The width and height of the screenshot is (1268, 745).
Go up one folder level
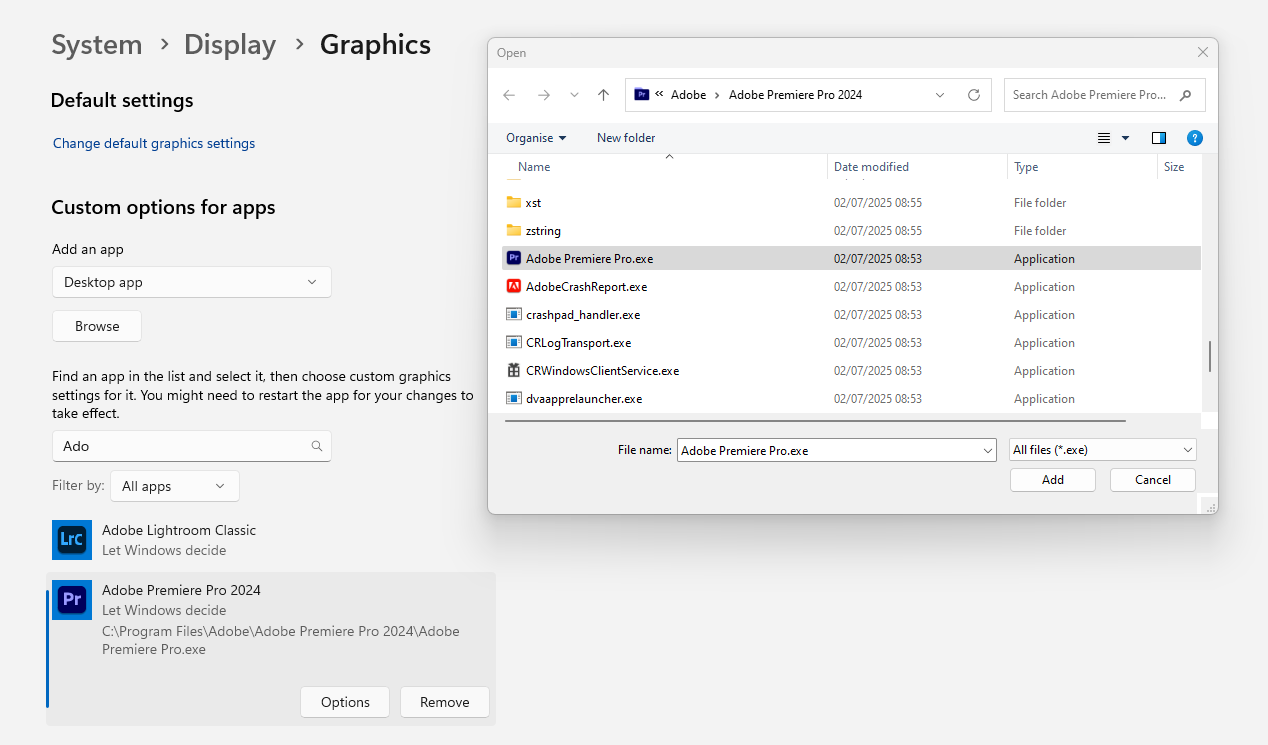[x=603, y=95]
